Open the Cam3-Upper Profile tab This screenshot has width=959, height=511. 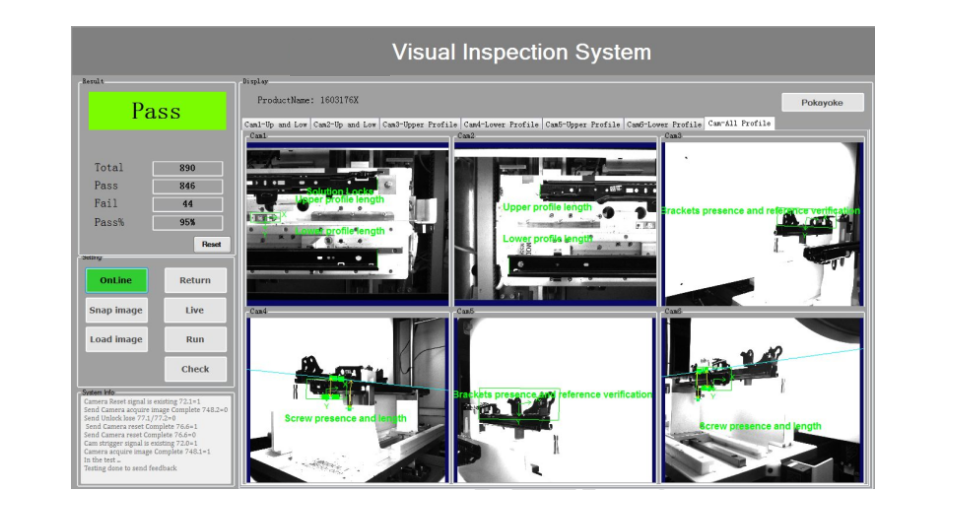(x=419, y=124)
